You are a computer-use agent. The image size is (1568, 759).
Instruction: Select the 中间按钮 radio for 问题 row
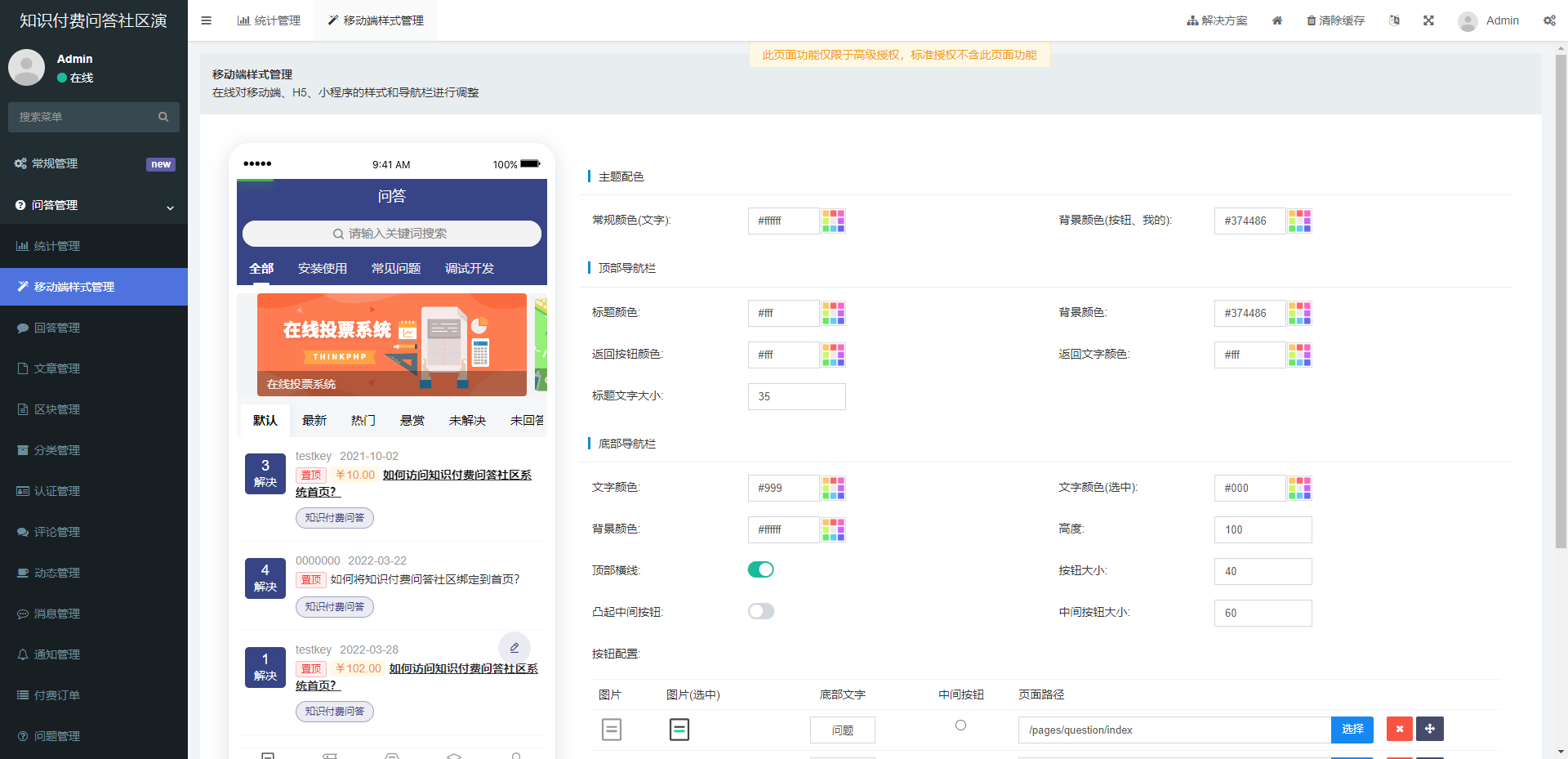(x=960, y=725)
